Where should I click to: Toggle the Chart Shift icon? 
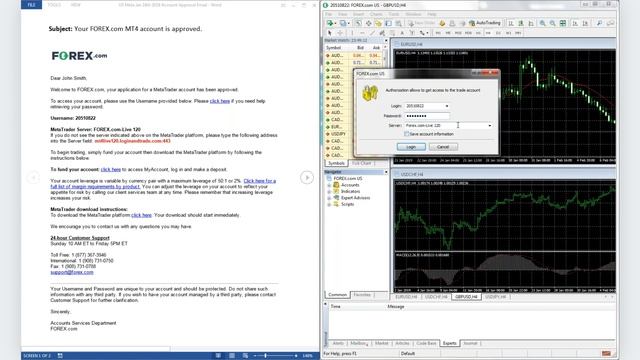tap(585, 23)
